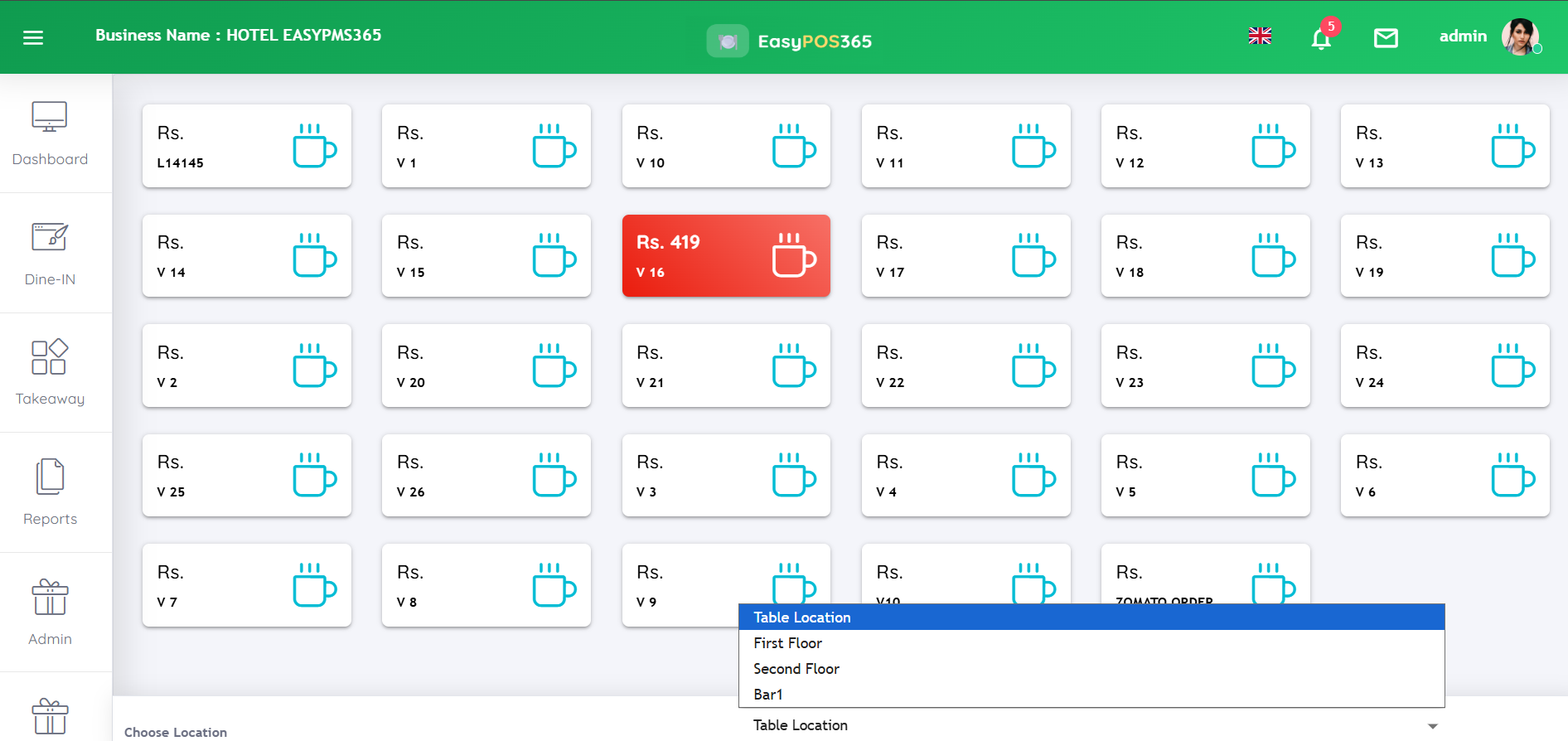Screen dimensions: 1568x741
Task: Click the cup icon on table V 11
Action: point(1033,146)
